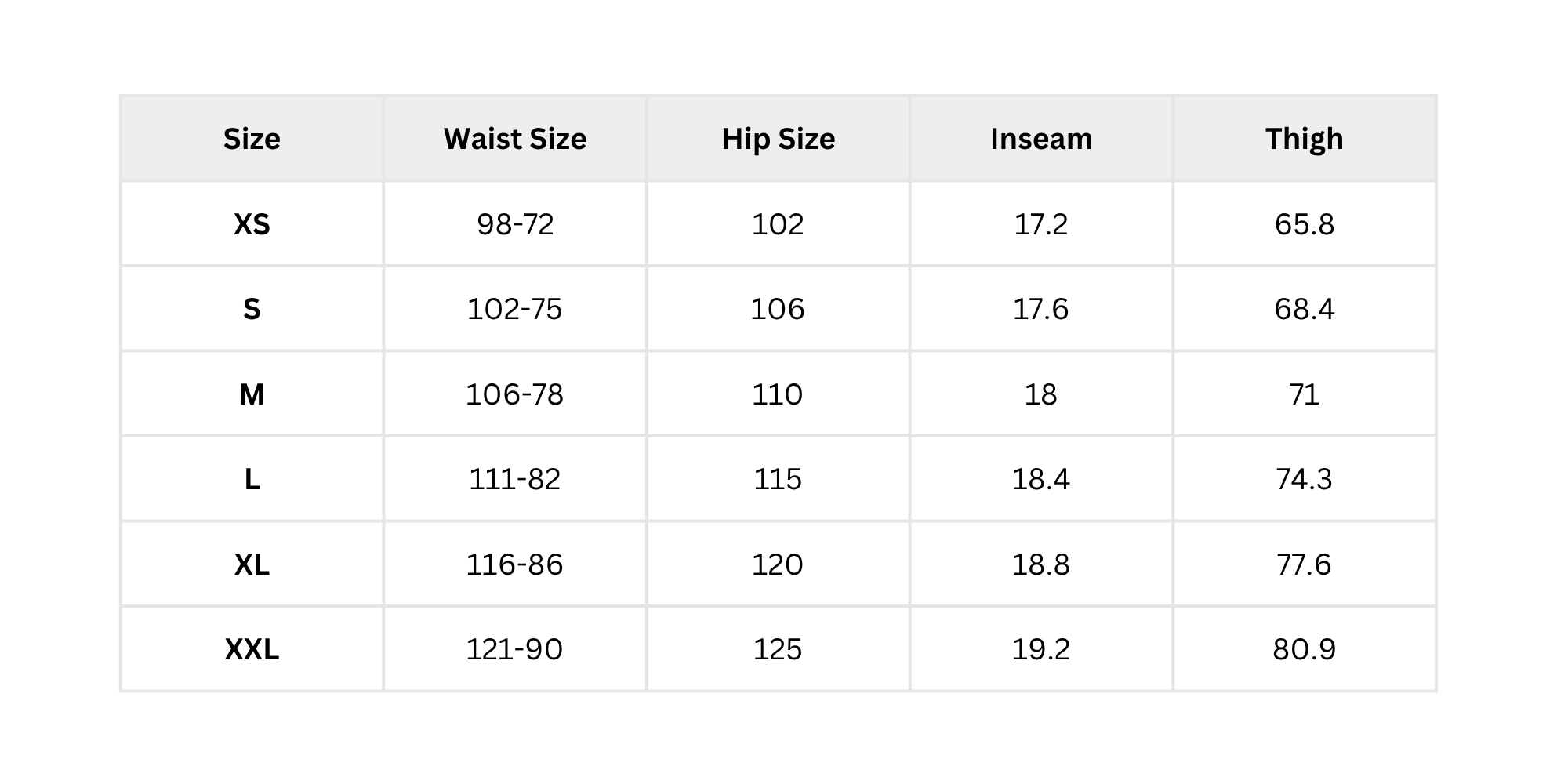
Task: Click the inseam cell 17.2
Action: [x=1041, y=224]
